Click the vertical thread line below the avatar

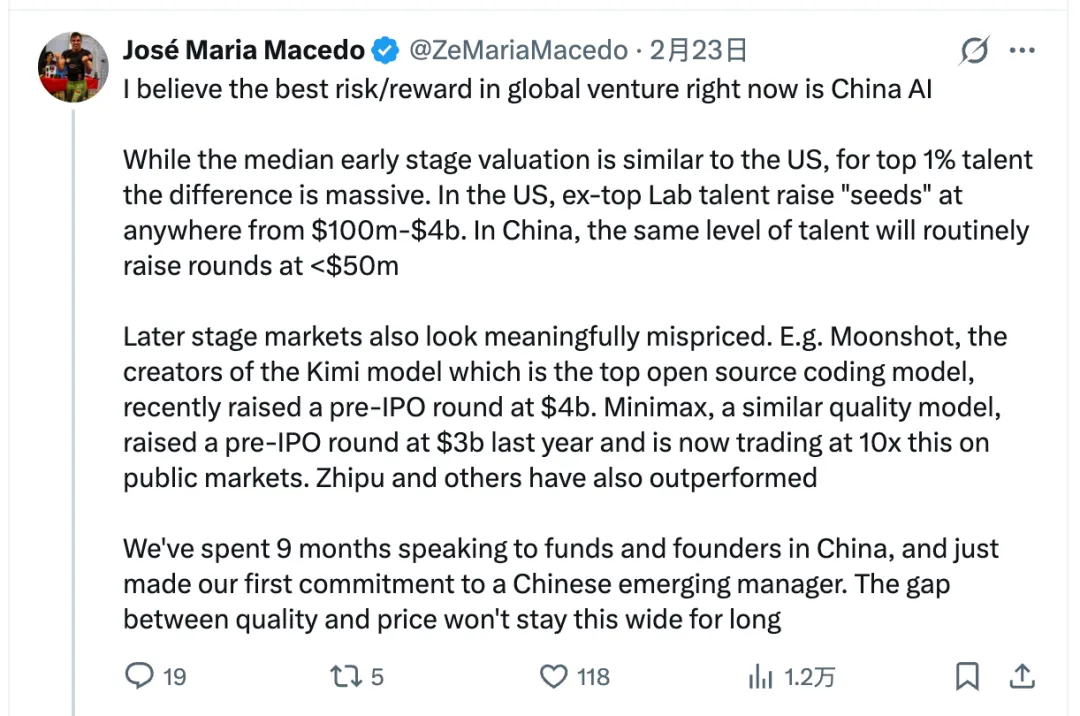pos(73,400)
